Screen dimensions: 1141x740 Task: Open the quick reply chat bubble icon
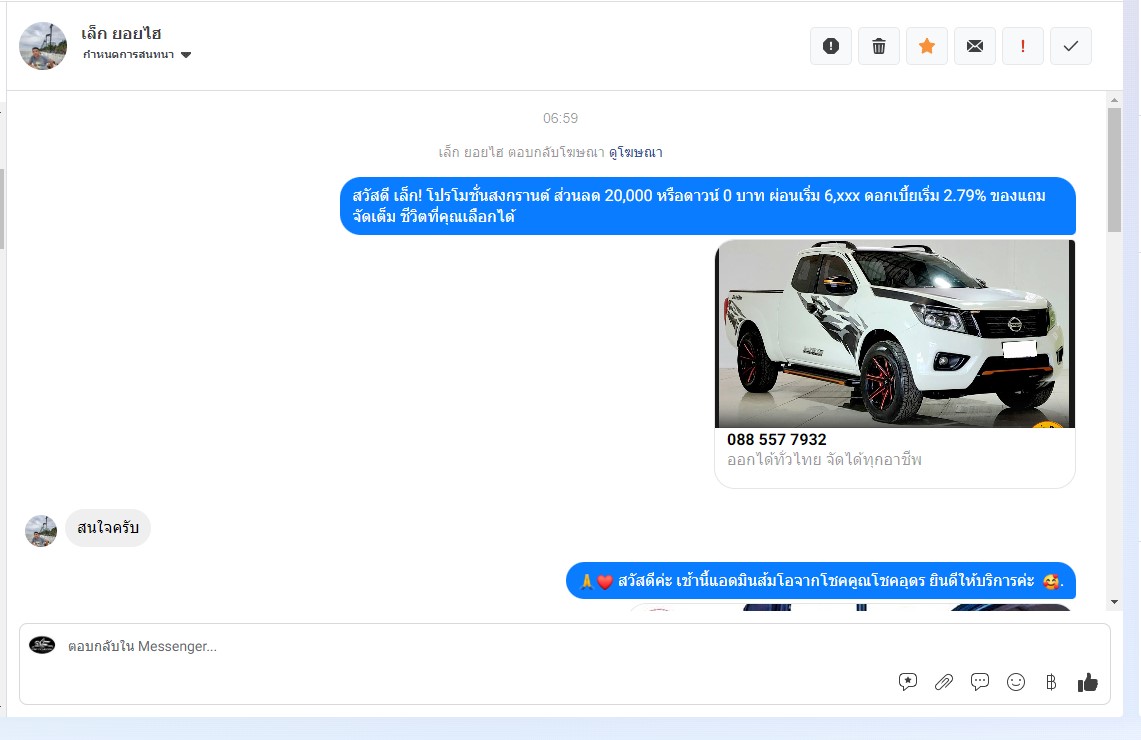click(x=979, y=682)
